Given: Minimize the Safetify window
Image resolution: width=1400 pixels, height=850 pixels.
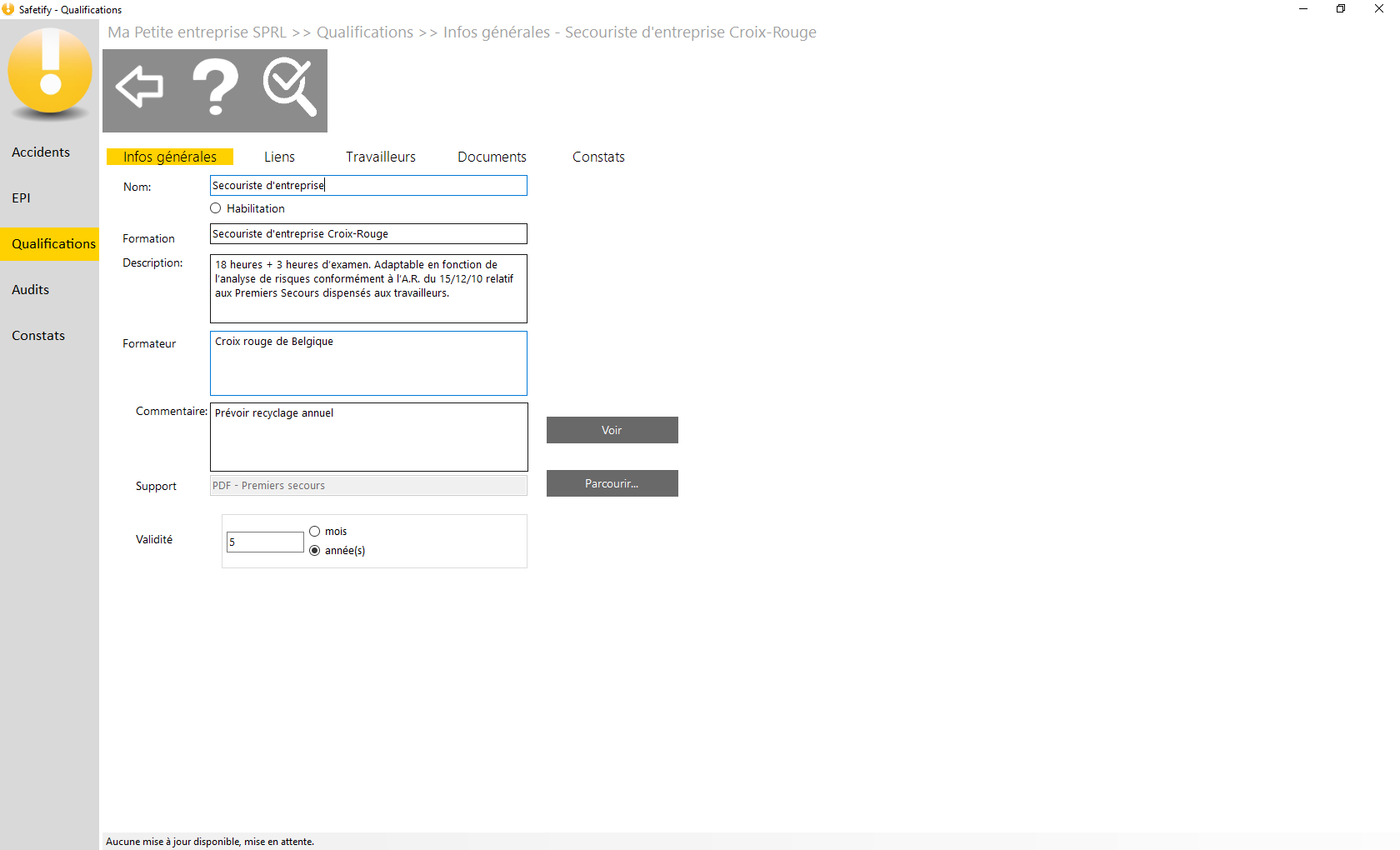Looking at the screenshot, I should pos(1303,9).
